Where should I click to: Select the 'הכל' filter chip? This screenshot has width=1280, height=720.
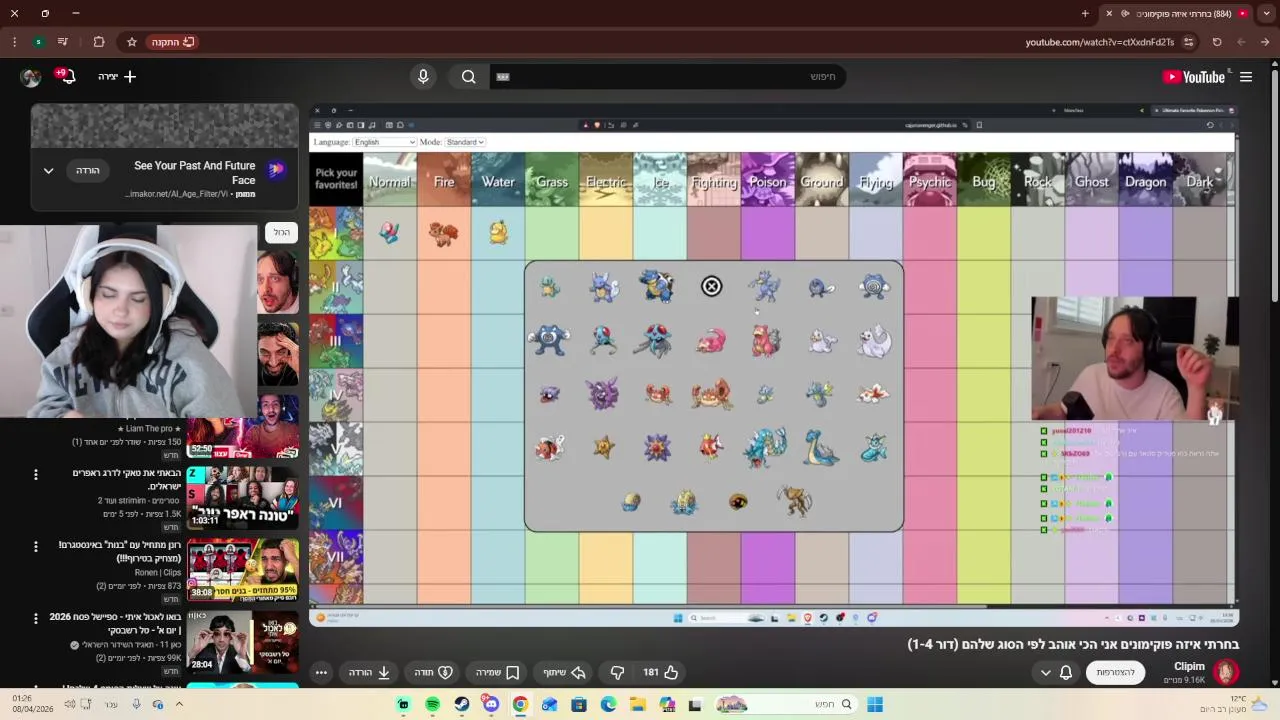[282, 232]
